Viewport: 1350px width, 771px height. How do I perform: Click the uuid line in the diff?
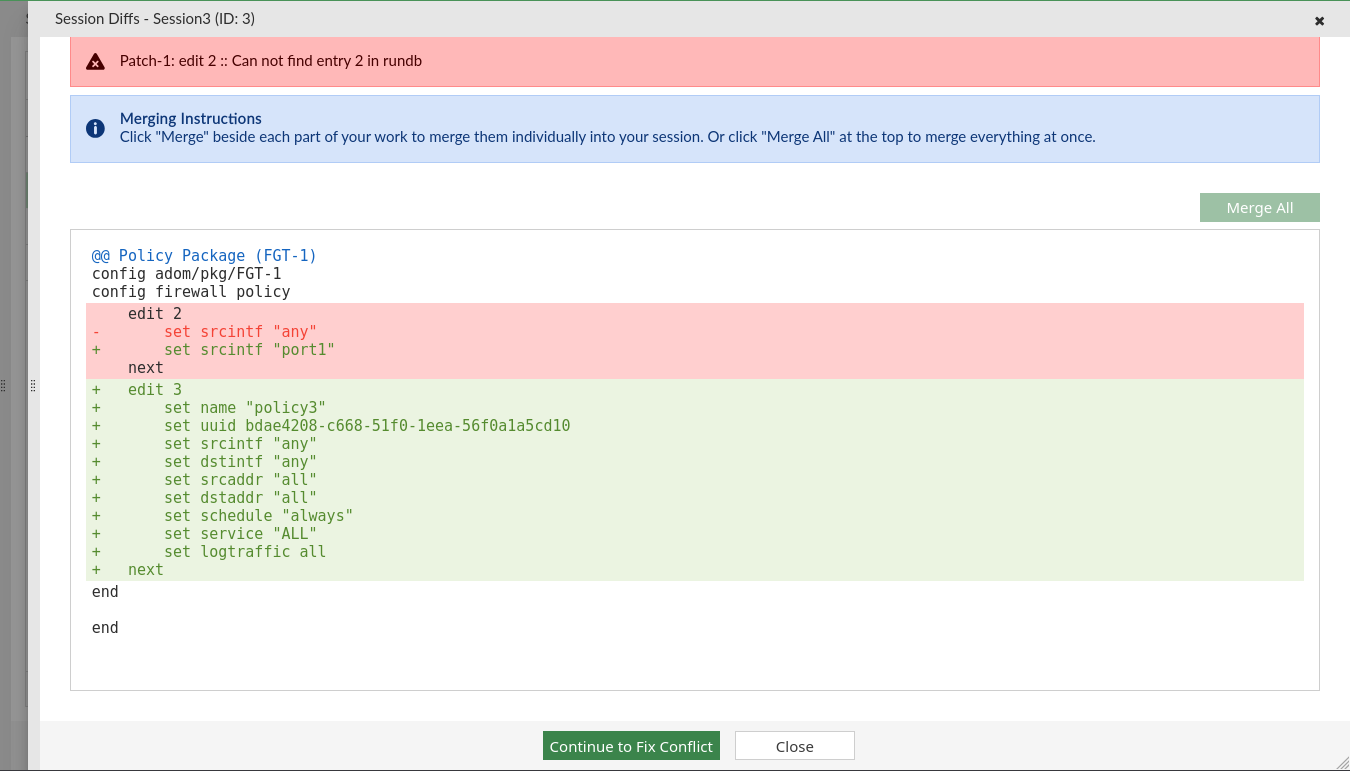coord(366,426)
